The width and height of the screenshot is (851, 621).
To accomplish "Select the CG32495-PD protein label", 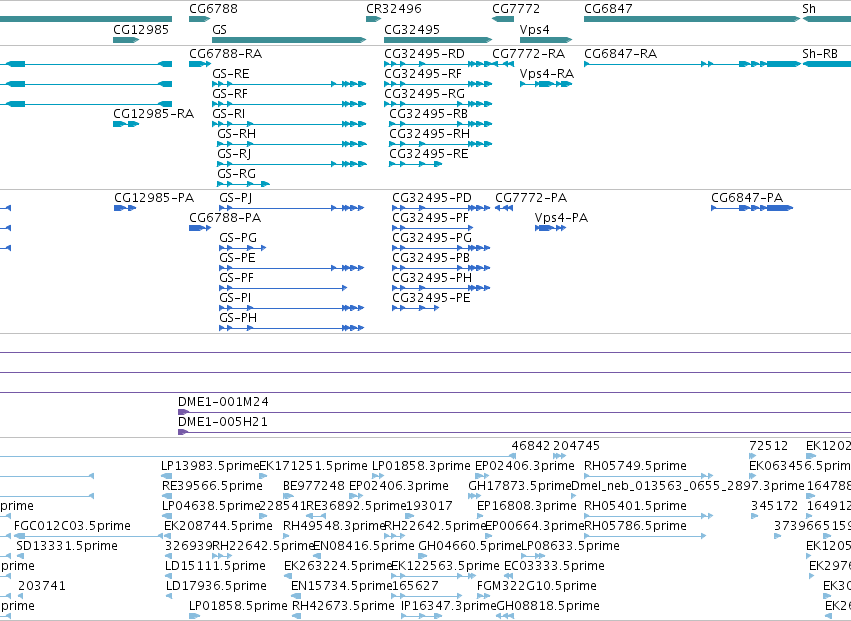I will pos(432,198).
